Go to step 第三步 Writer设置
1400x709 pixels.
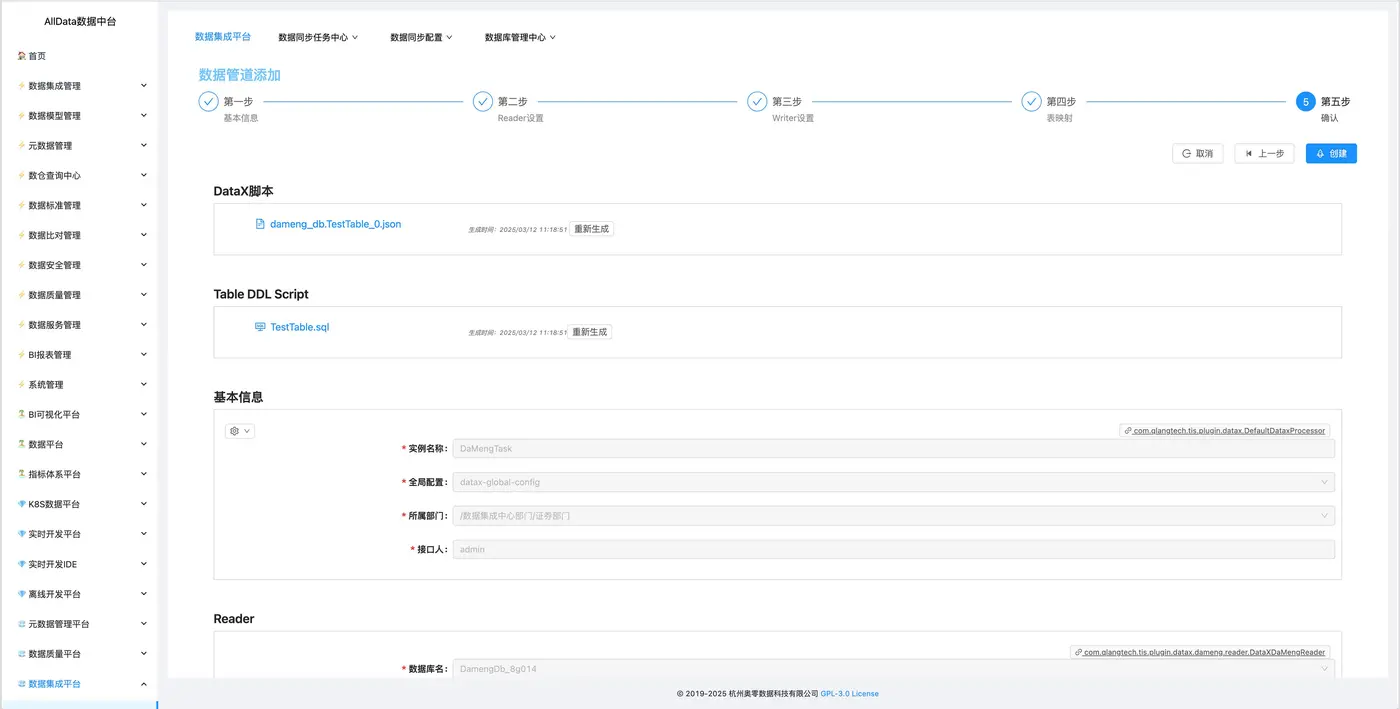pyautogui.click(x=781, y=108)
